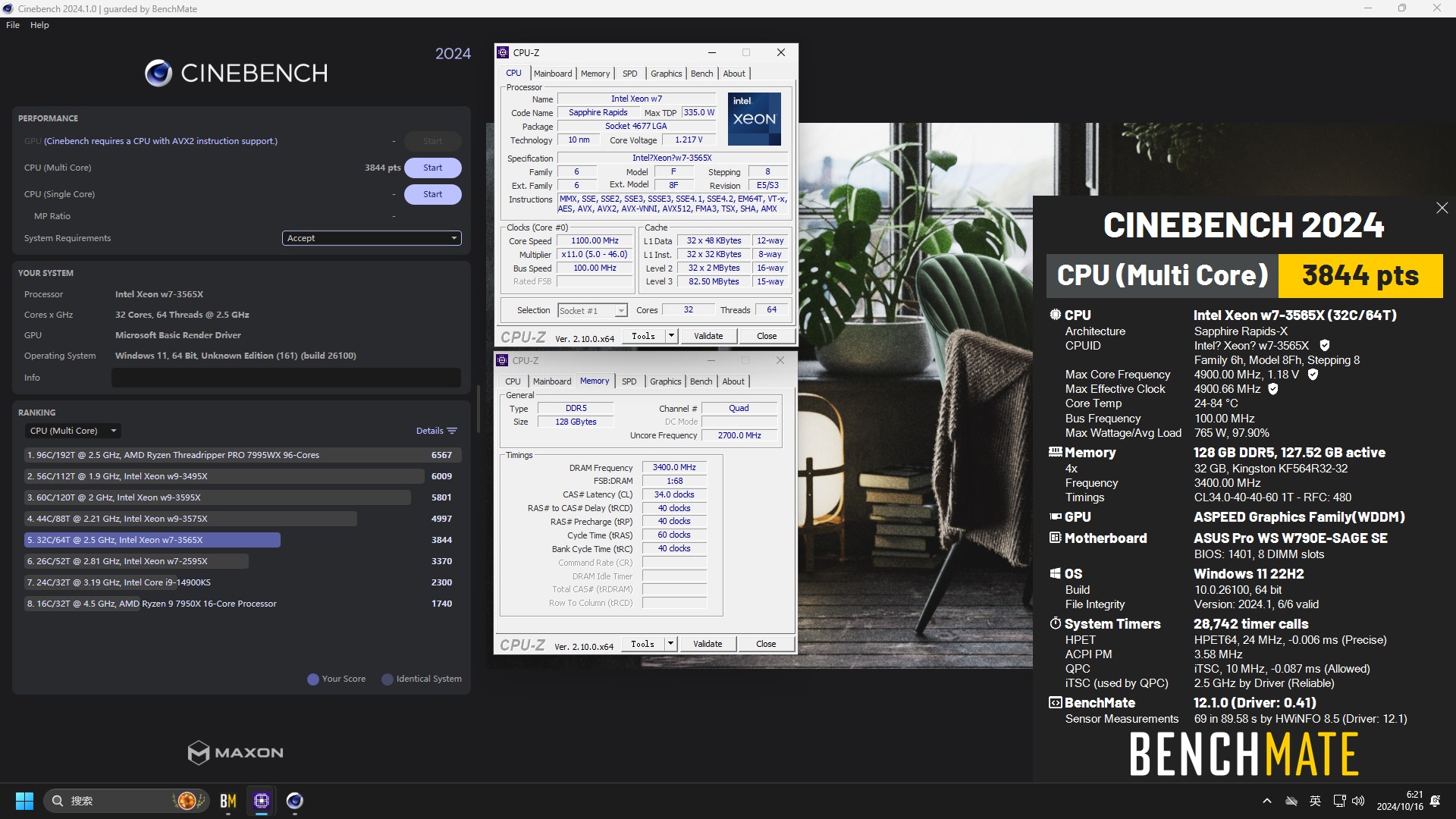Click the taskbar clock and date
This screenshot has height=819, width=1456.
tap(1400, 801)
